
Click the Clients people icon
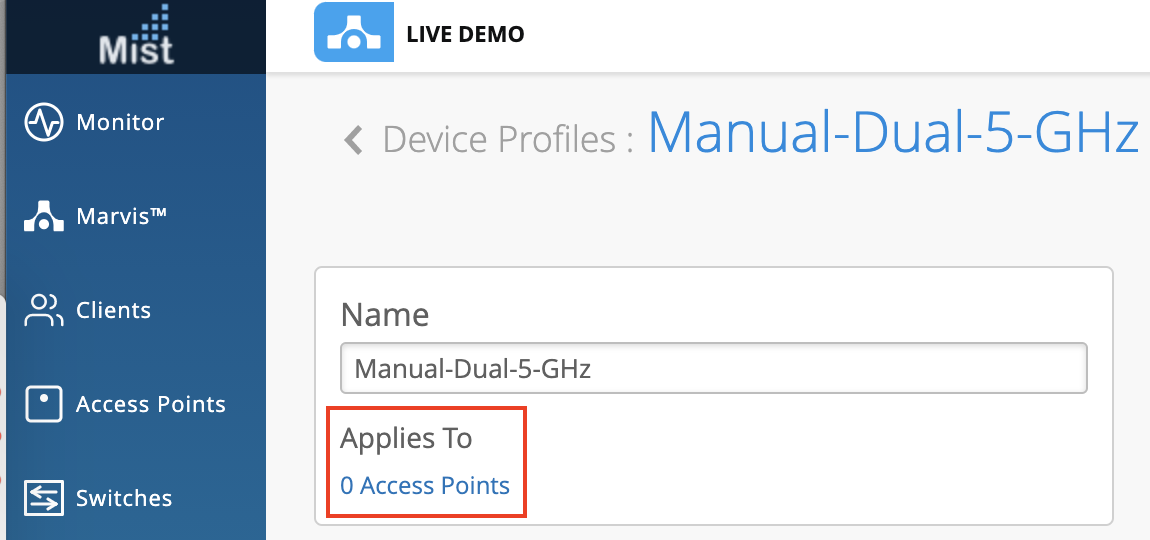44,310
